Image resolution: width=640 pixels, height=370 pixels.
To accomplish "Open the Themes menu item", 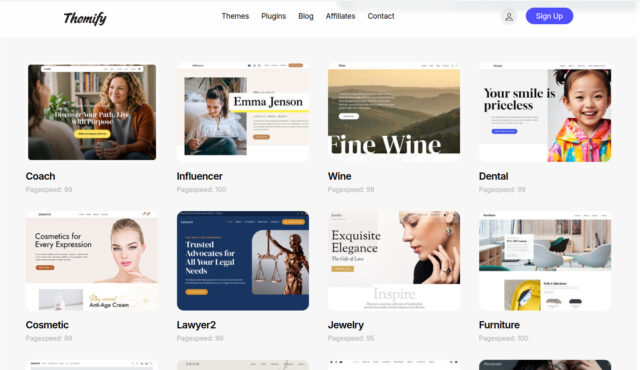I will (235, 16).
